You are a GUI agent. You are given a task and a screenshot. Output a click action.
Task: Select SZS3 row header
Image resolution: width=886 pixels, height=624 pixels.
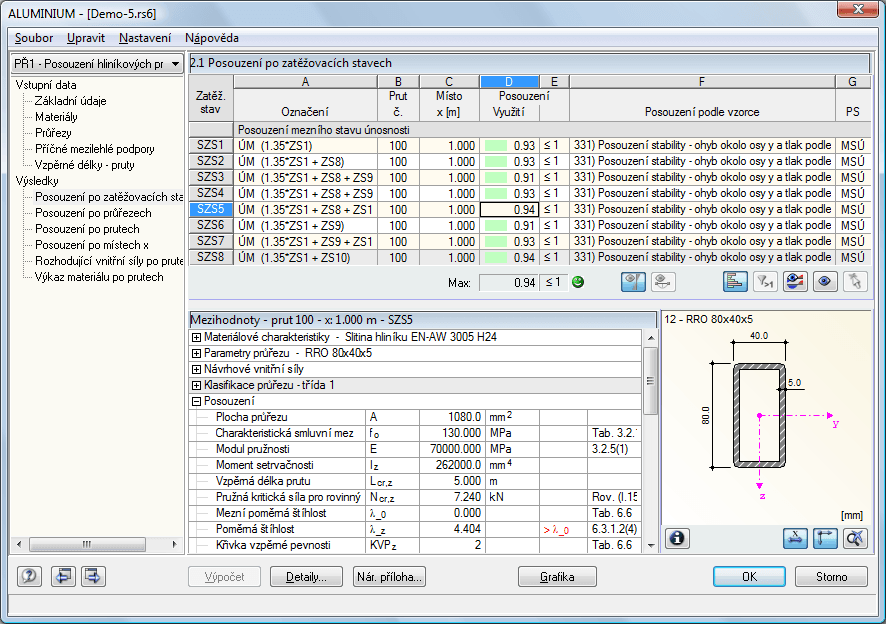tap(211, 177)
